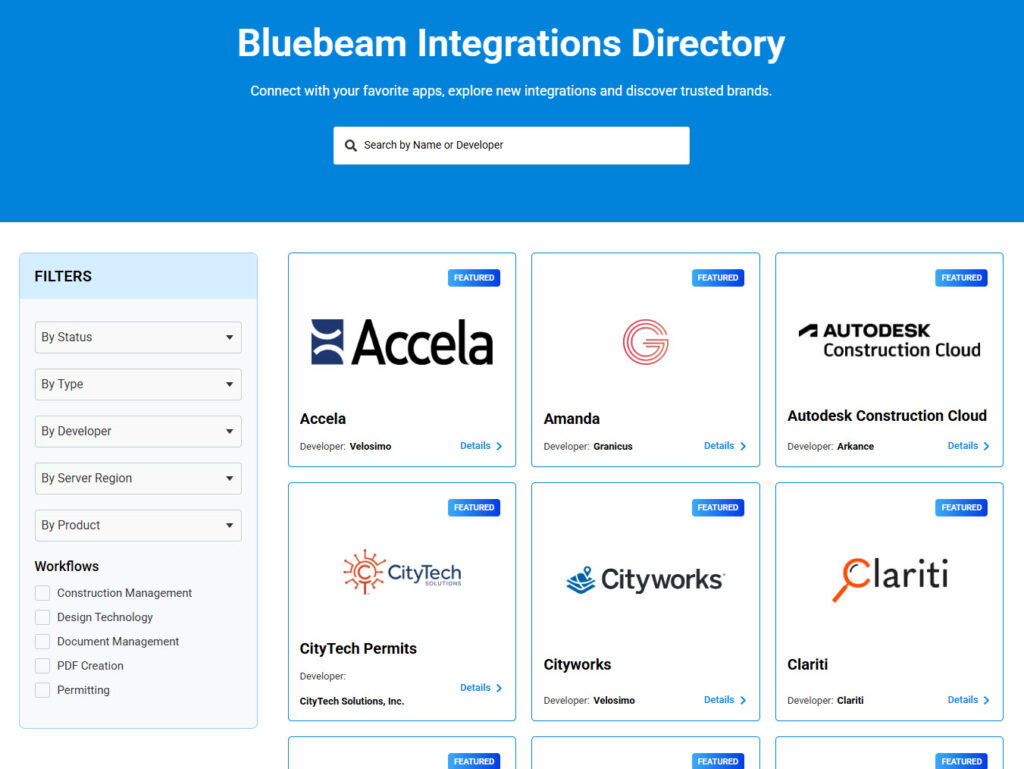Click the chevron arrow beside Amanda Details
The width and height of the screenshot is (1024, 769).
743,447
